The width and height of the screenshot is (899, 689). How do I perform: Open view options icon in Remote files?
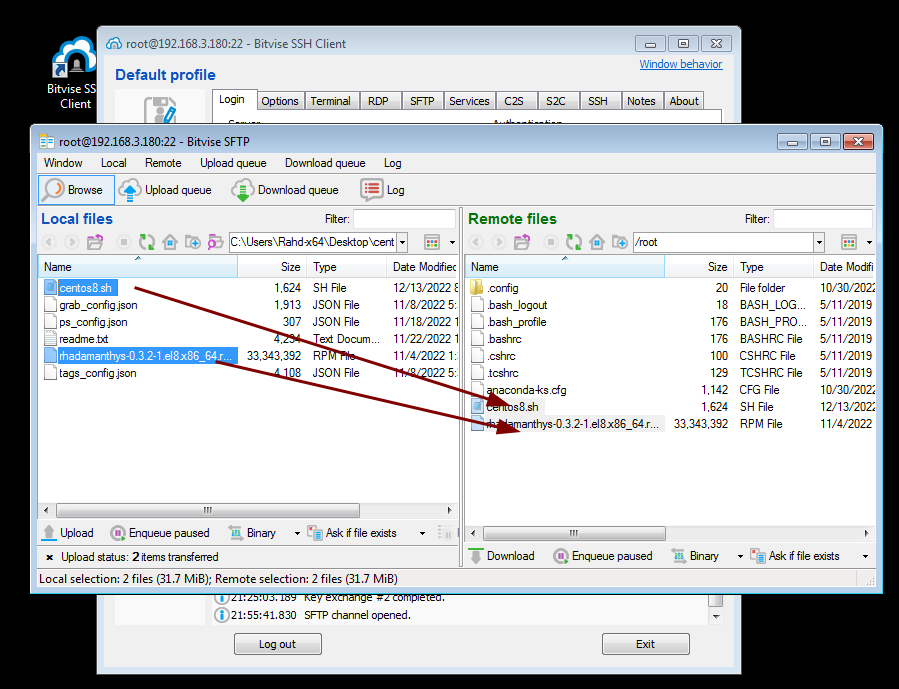(x=849, y=242)
